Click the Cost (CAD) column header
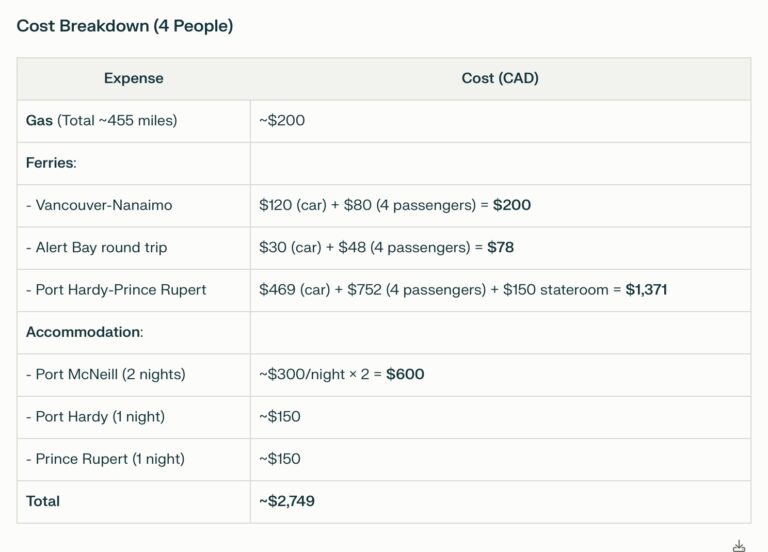This screenshot has height=552, width=768. click(x=500, y=78)
